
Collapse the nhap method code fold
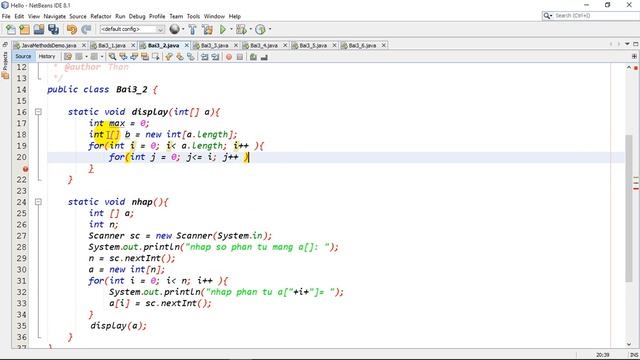tap(38, 202)
